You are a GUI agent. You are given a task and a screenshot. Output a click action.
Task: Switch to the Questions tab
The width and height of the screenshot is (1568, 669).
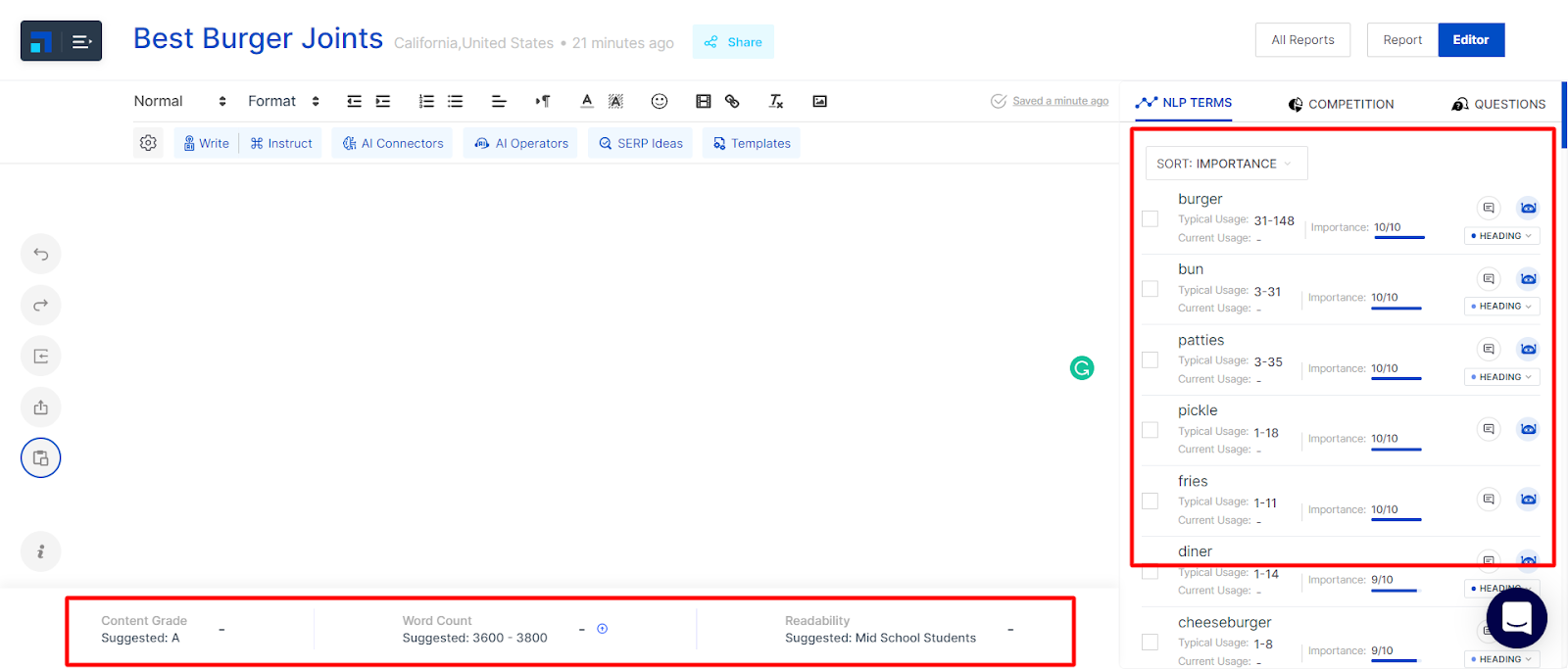coord(1498,104)
